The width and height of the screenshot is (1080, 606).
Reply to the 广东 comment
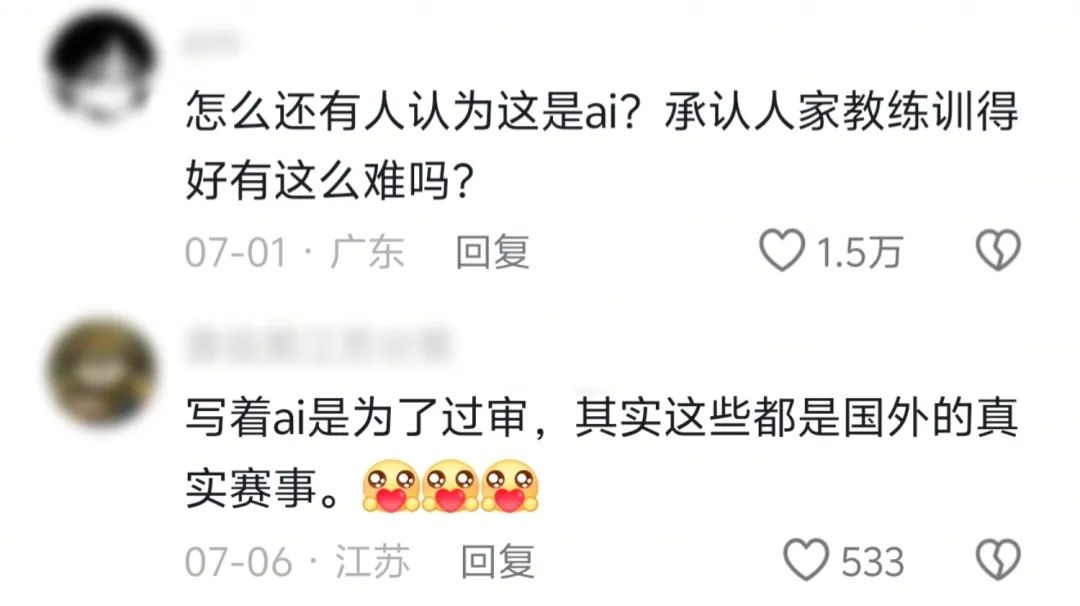point(492,252)
